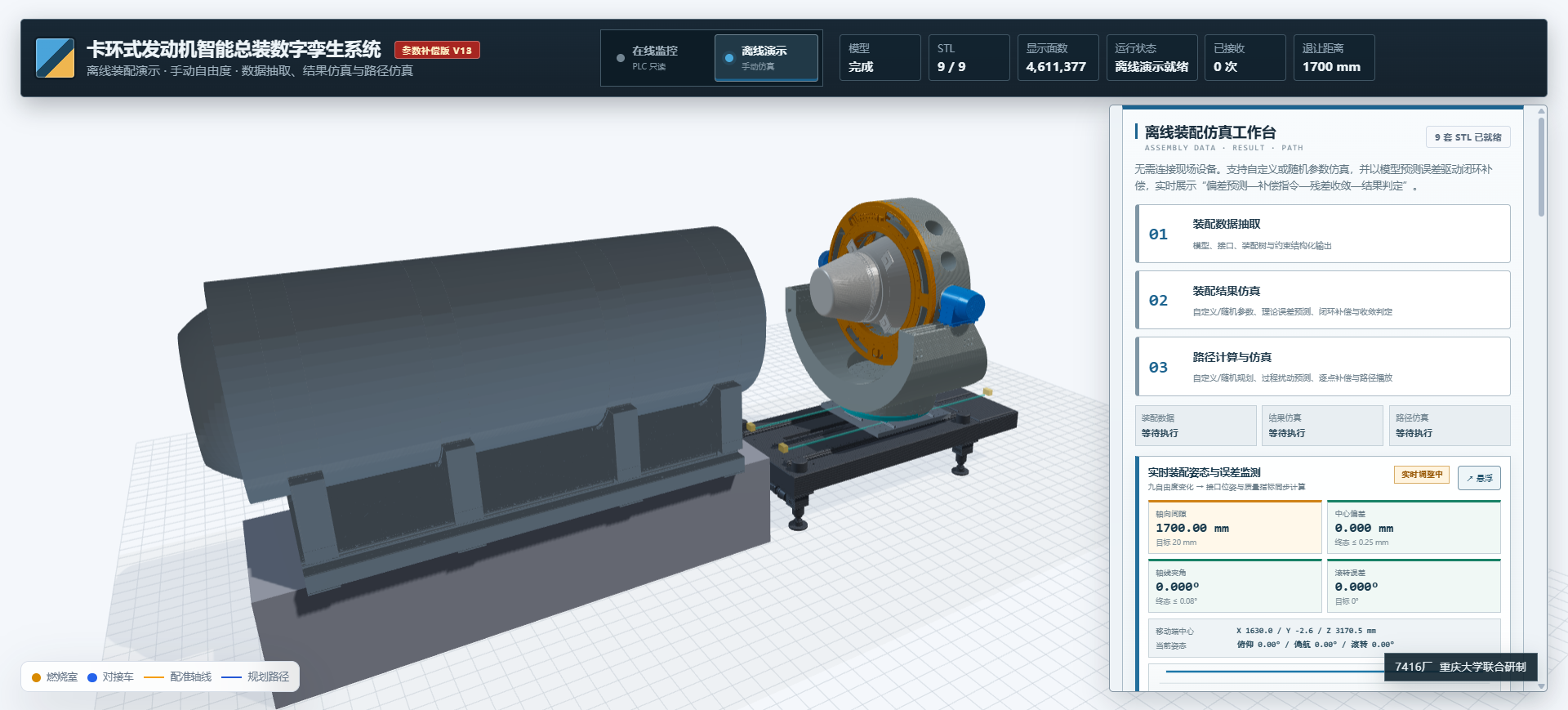Click the 结果仿真 等待执行 status card
The width and height of the screenshot is (1568, 710).
click(1322, 426)
